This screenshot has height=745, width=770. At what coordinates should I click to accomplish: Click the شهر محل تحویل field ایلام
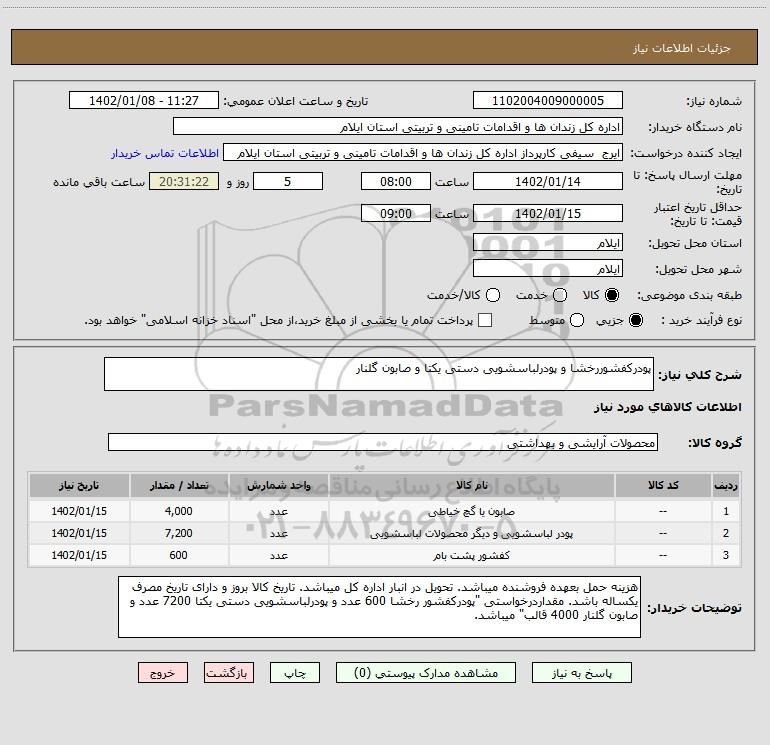548,269
